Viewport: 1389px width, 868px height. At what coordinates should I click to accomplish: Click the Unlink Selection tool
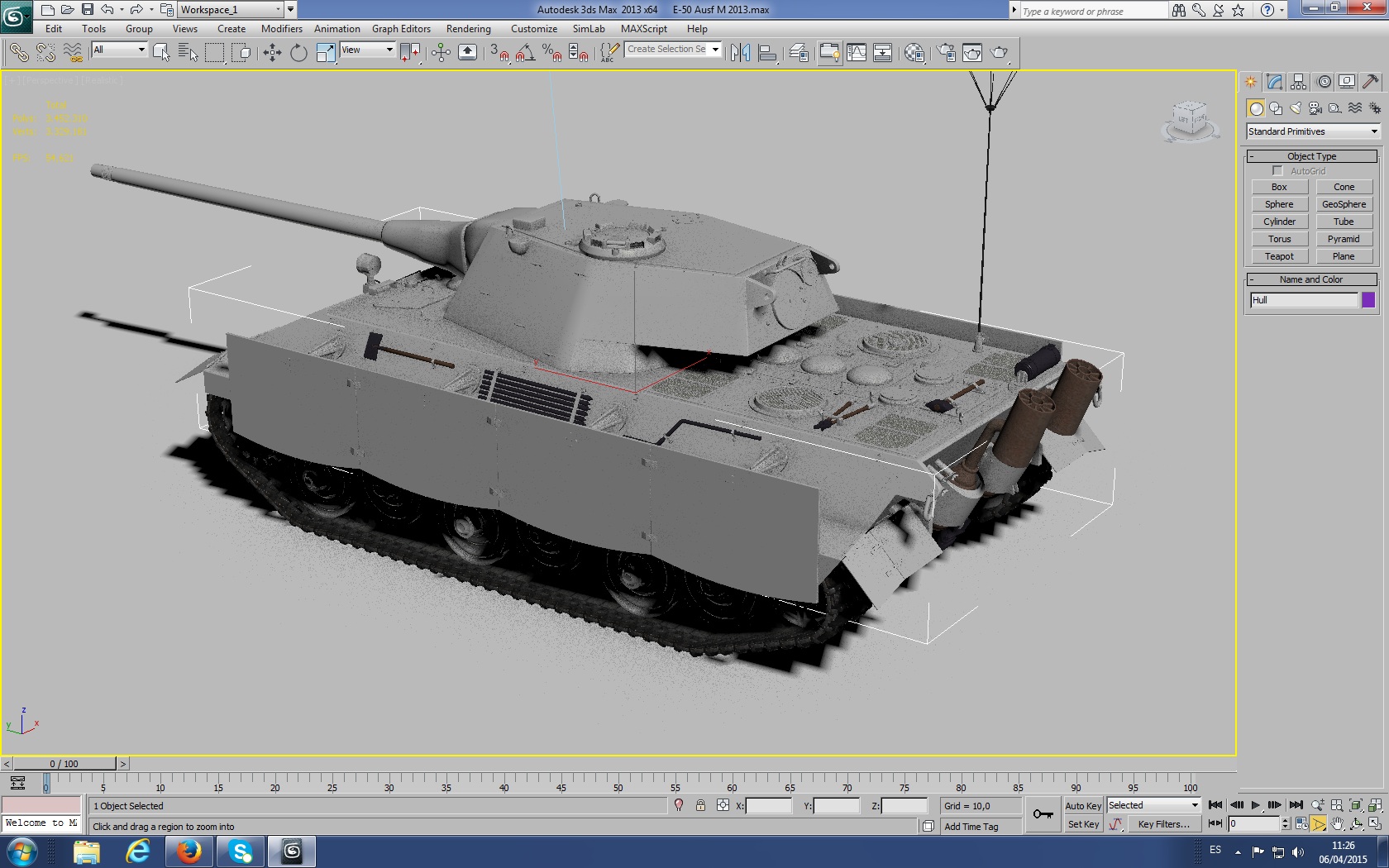pos(45,53)
